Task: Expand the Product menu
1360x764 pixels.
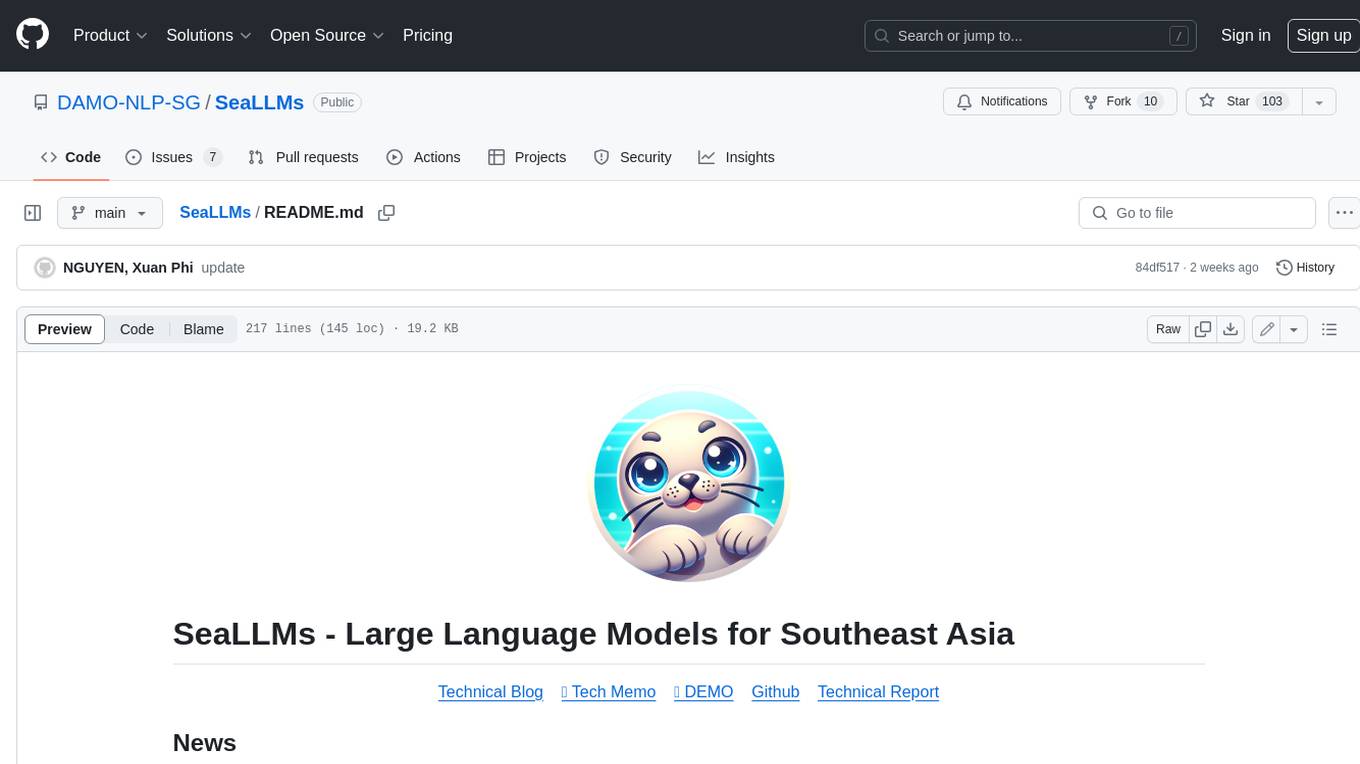Action: pos(110,35)
